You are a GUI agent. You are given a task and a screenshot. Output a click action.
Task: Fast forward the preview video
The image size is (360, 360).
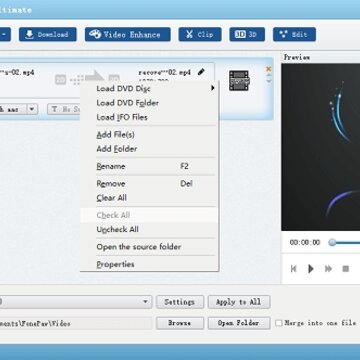point(328,268)
